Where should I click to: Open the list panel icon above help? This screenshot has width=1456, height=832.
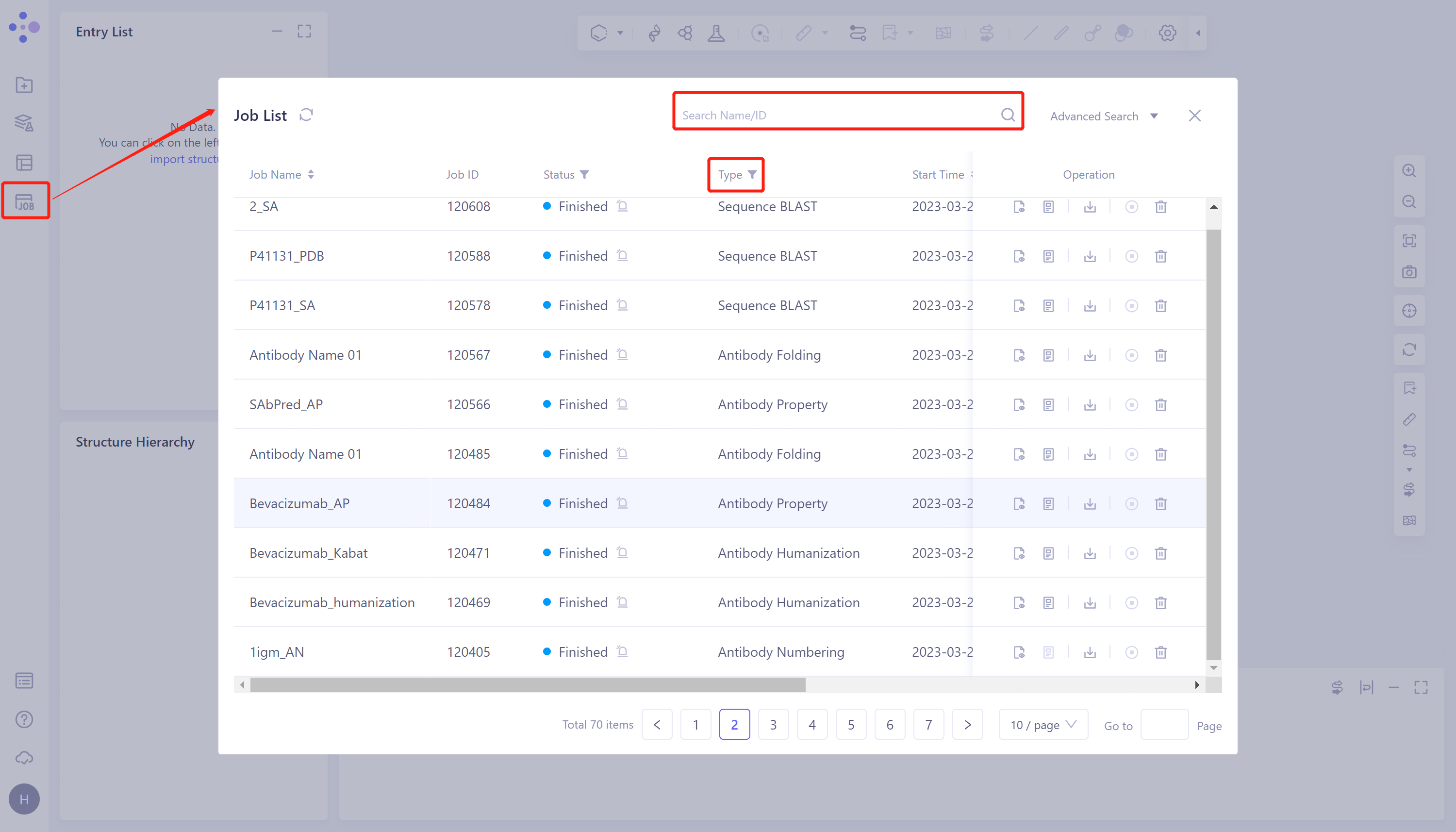pyautogui.click(x=24, y=681)
